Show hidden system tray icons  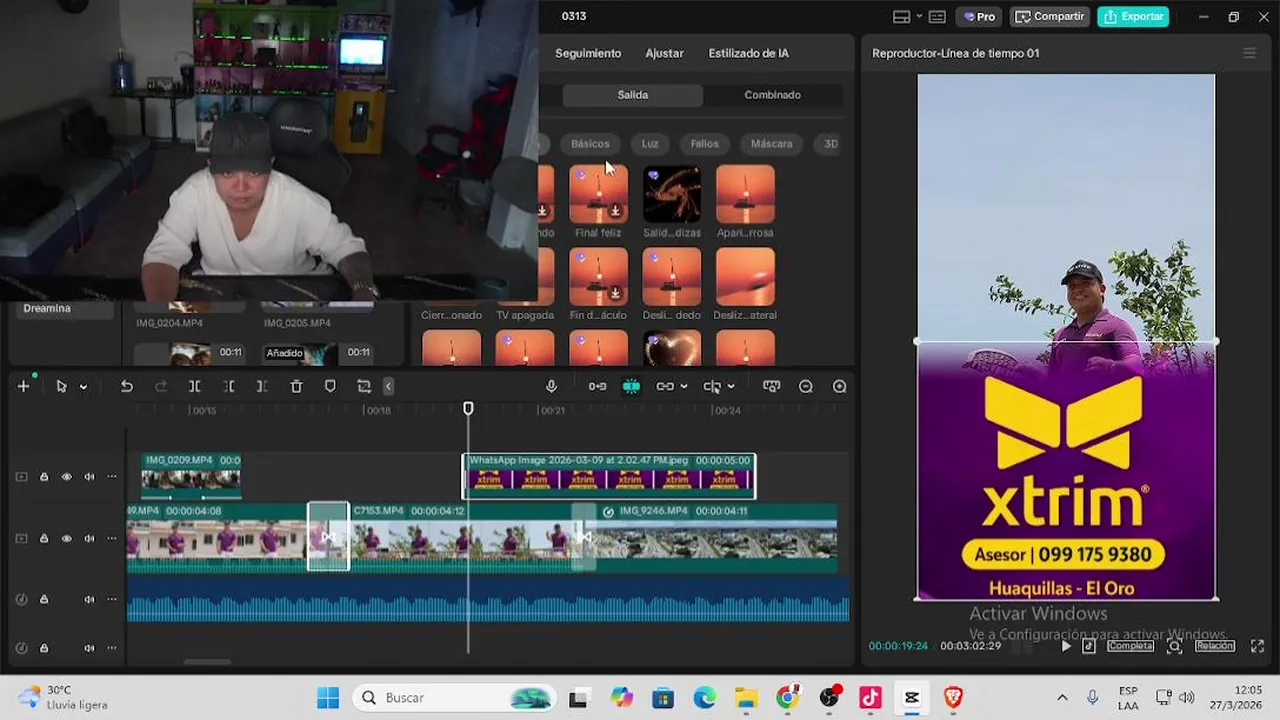pos(1062,697)
